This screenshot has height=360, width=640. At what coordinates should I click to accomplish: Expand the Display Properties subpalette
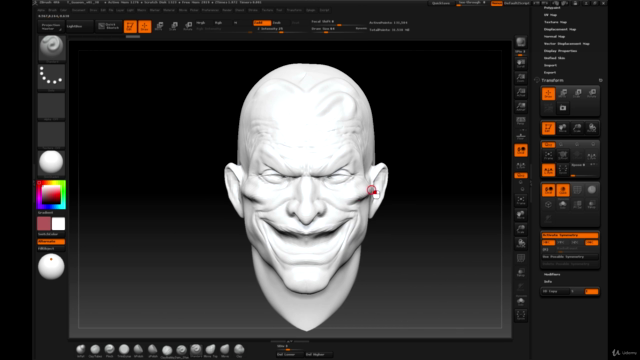click(560, 51)
